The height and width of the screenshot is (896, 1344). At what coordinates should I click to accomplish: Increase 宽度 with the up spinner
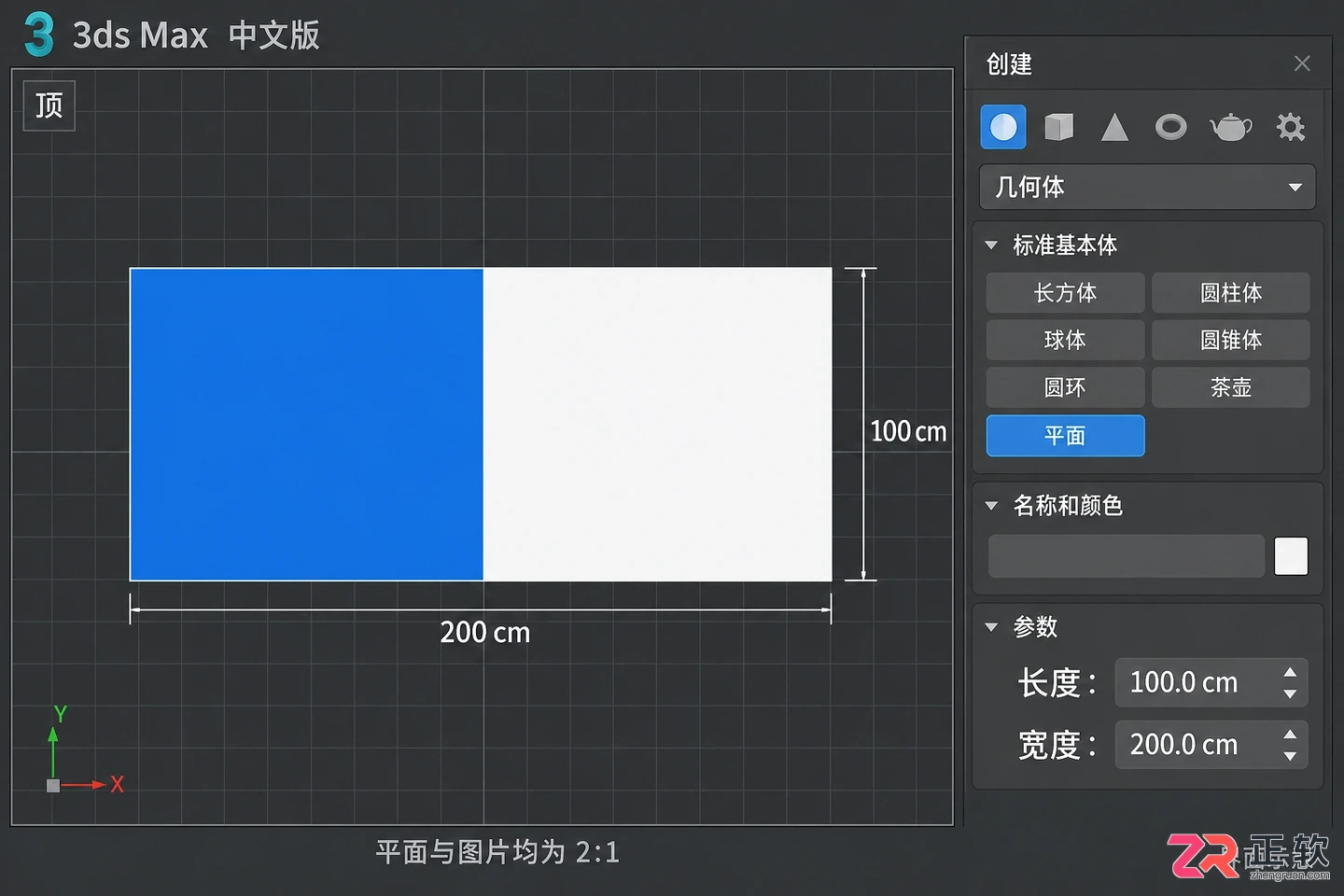pyautogui.click(x=1290, y=735)
